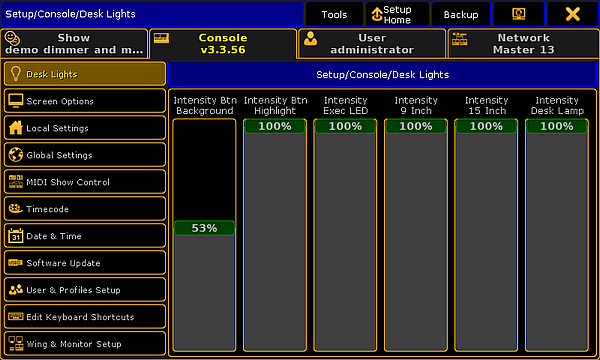This screenshot has width=600, height=360.
Task: Open the Network Master 13 tab
Action: point(523,44)
